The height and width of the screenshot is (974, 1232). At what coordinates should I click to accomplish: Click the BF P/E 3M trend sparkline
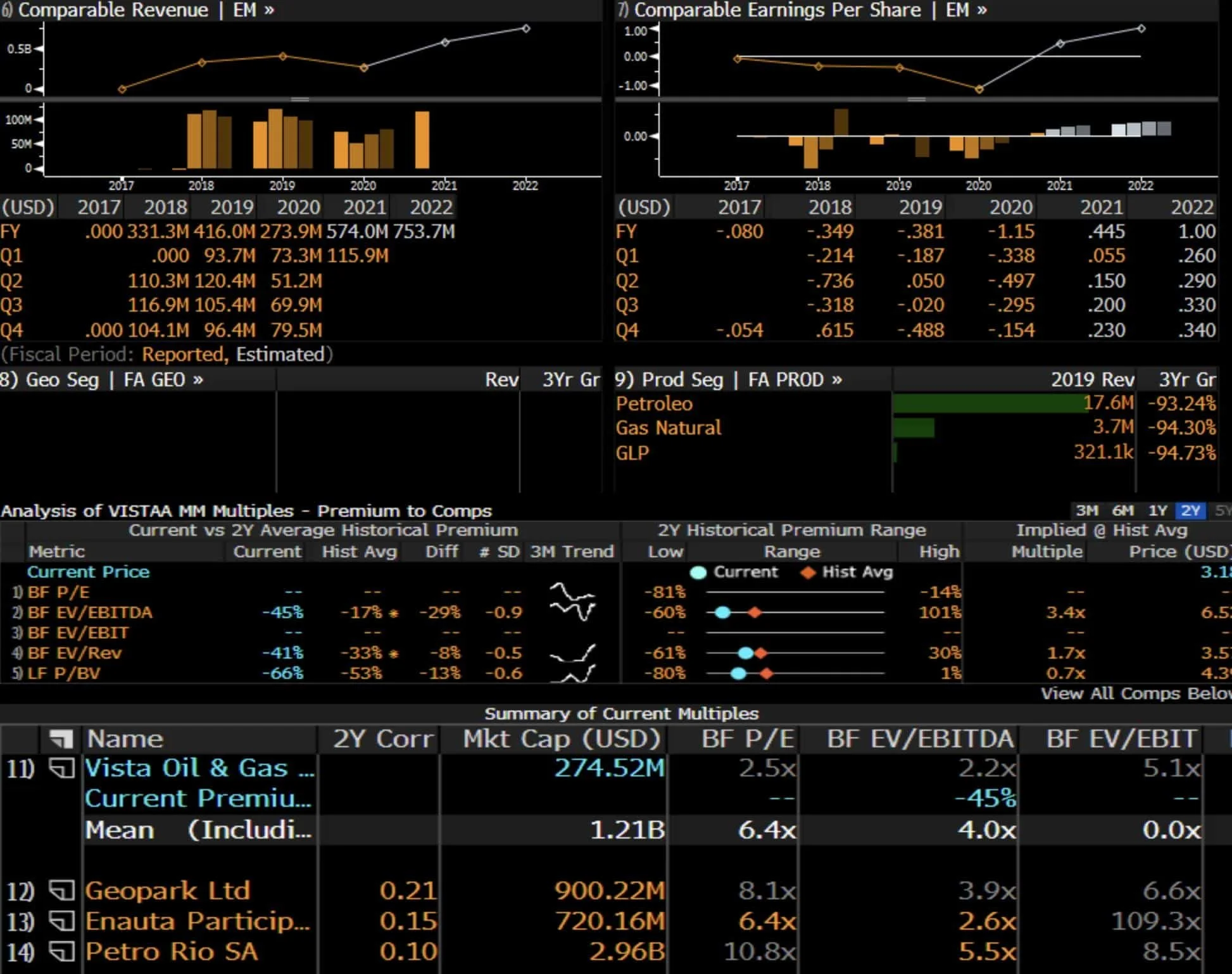[x=572, y=592]
